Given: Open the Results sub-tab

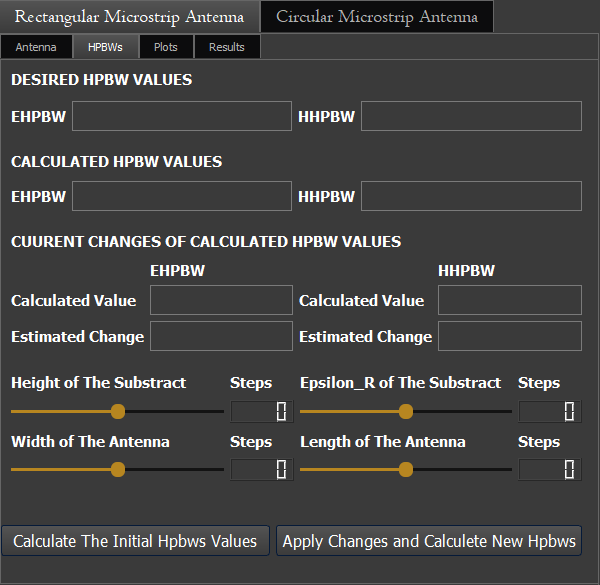Looking at the screenshot, I should pyautogui.click(x=226, y=47).
